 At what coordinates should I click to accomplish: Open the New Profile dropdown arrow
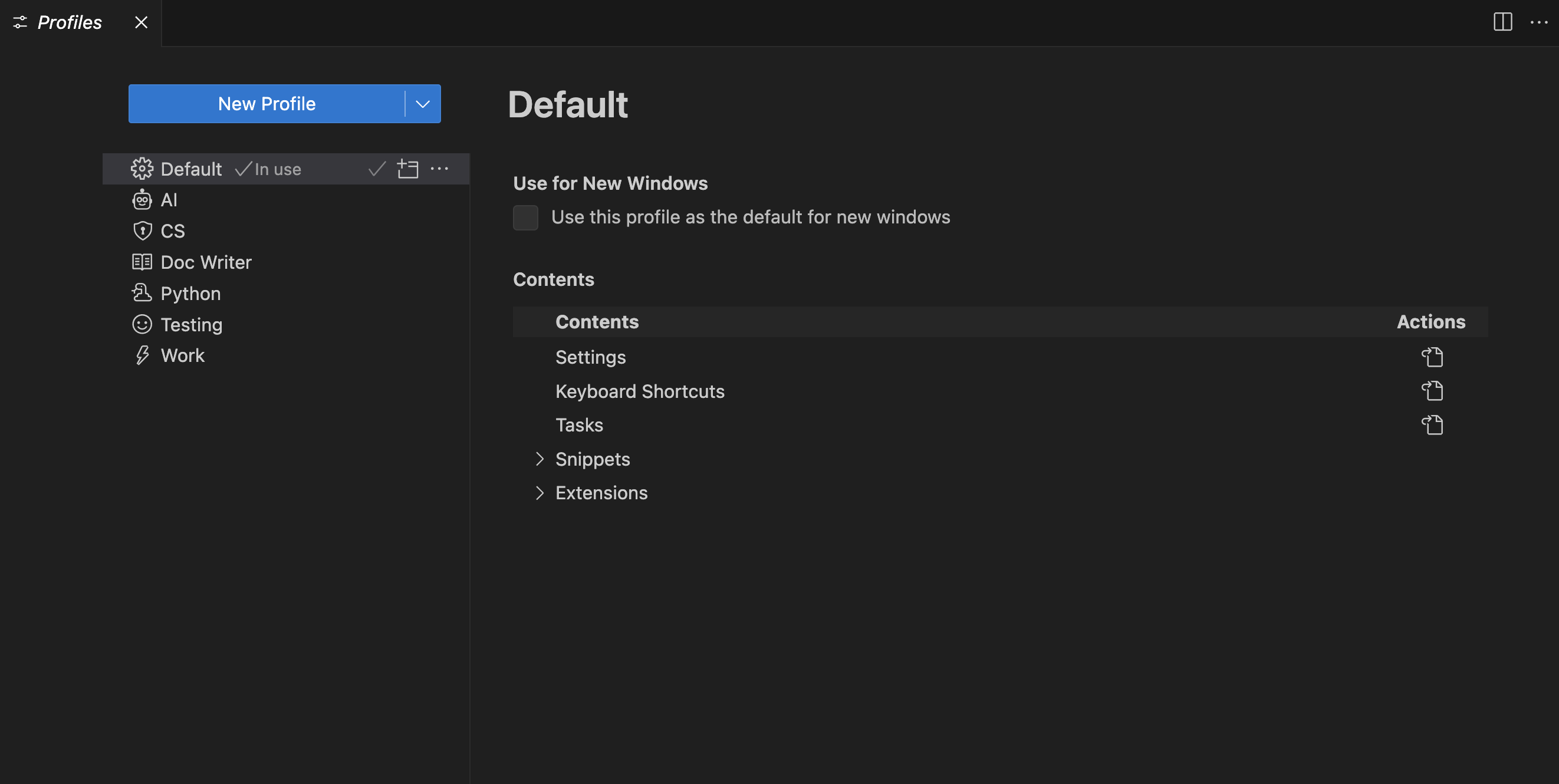click(x=422, y=103)
